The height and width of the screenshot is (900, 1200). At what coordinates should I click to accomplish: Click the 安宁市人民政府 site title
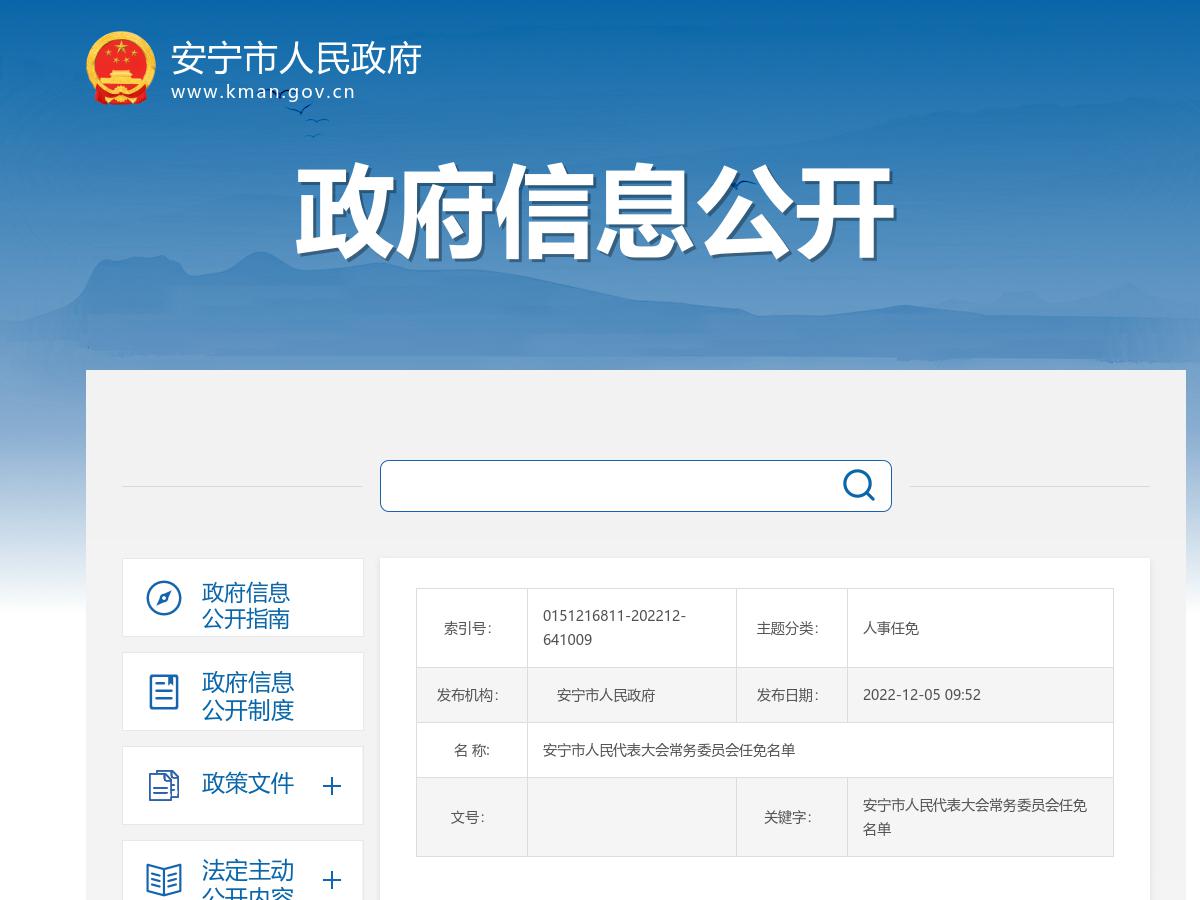[x=296, y=58]
